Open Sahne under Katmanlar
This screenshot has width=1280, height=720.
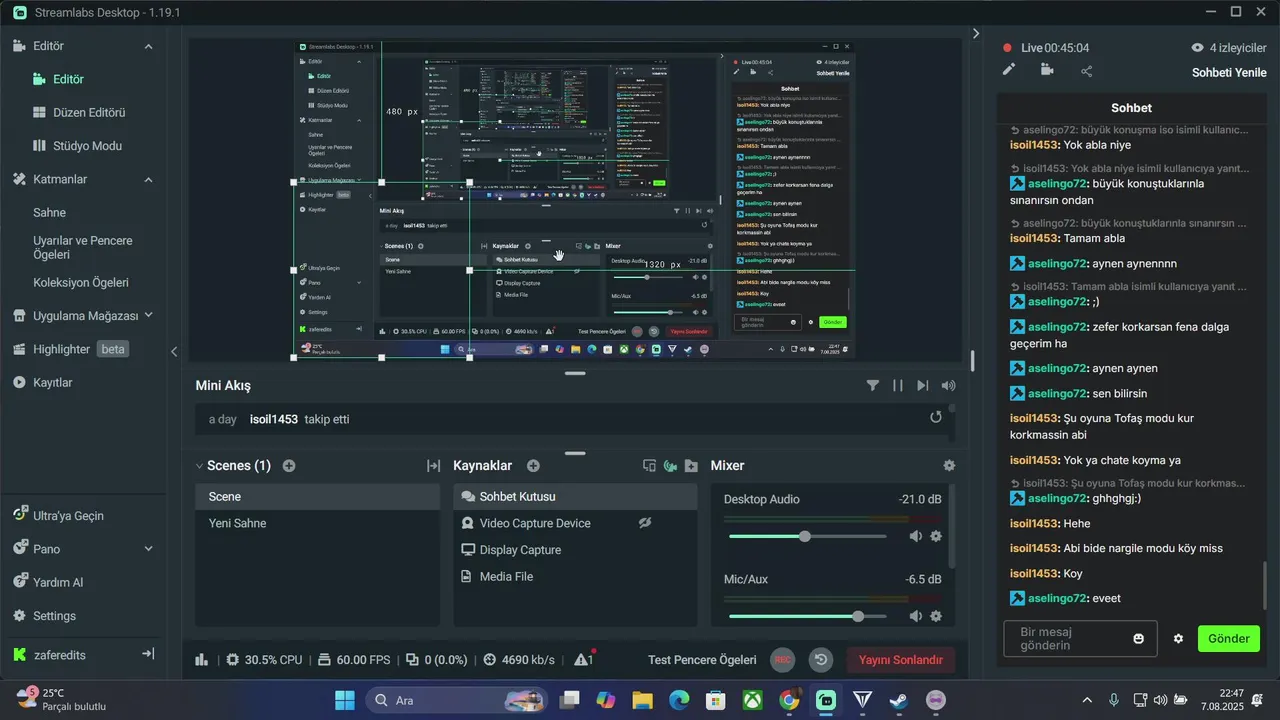pyautogui.click(x=49, y=213)
